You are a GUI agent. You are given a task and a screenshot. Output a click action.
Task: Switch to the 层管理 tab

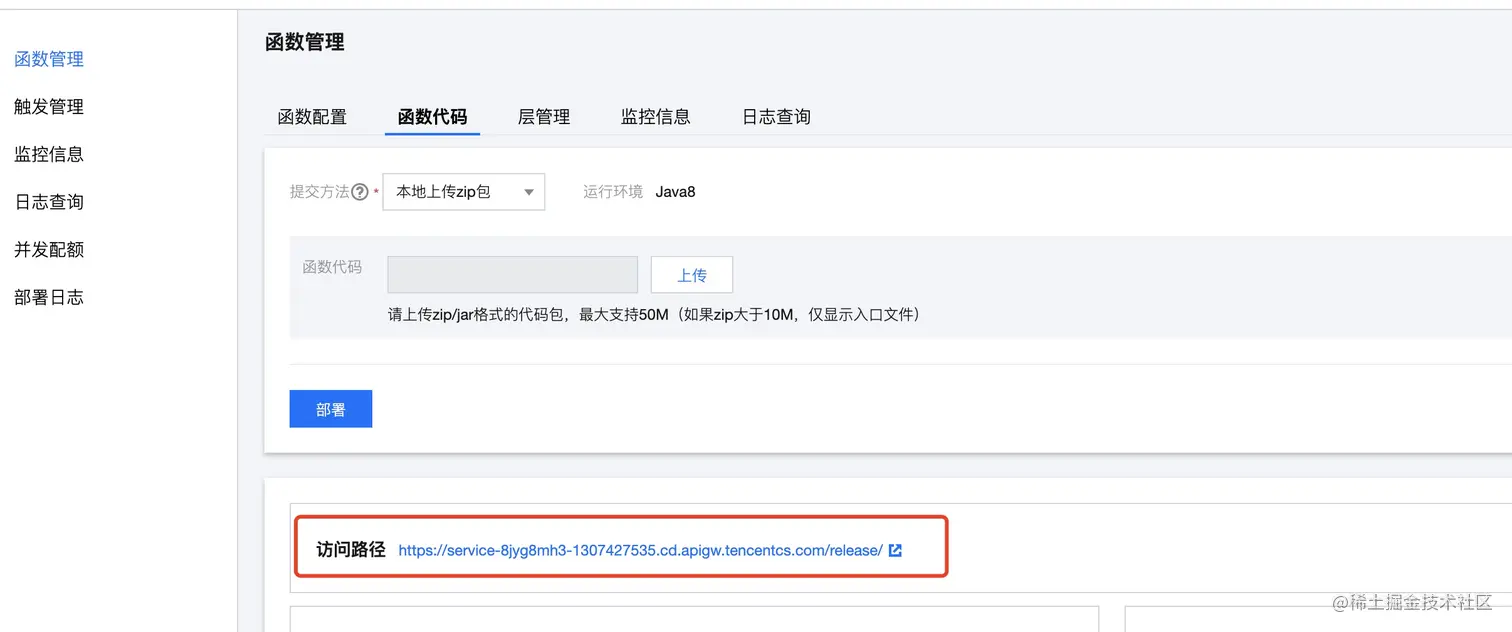tap(544, 117)
